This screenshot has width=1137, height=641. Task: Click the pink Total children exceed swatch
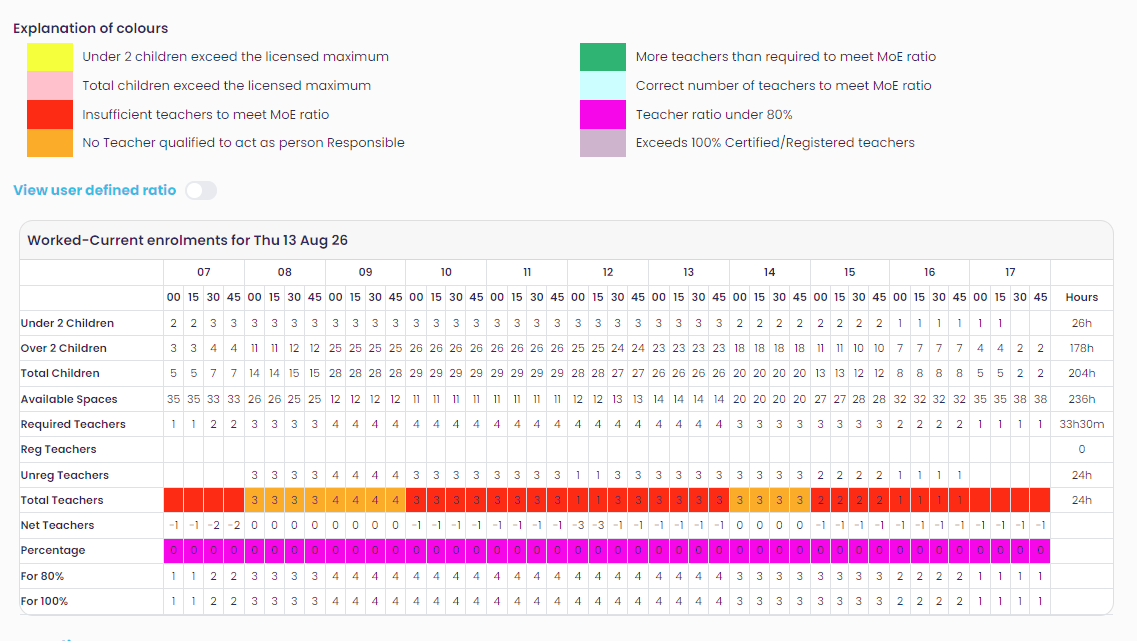click(x=50, y=86)
